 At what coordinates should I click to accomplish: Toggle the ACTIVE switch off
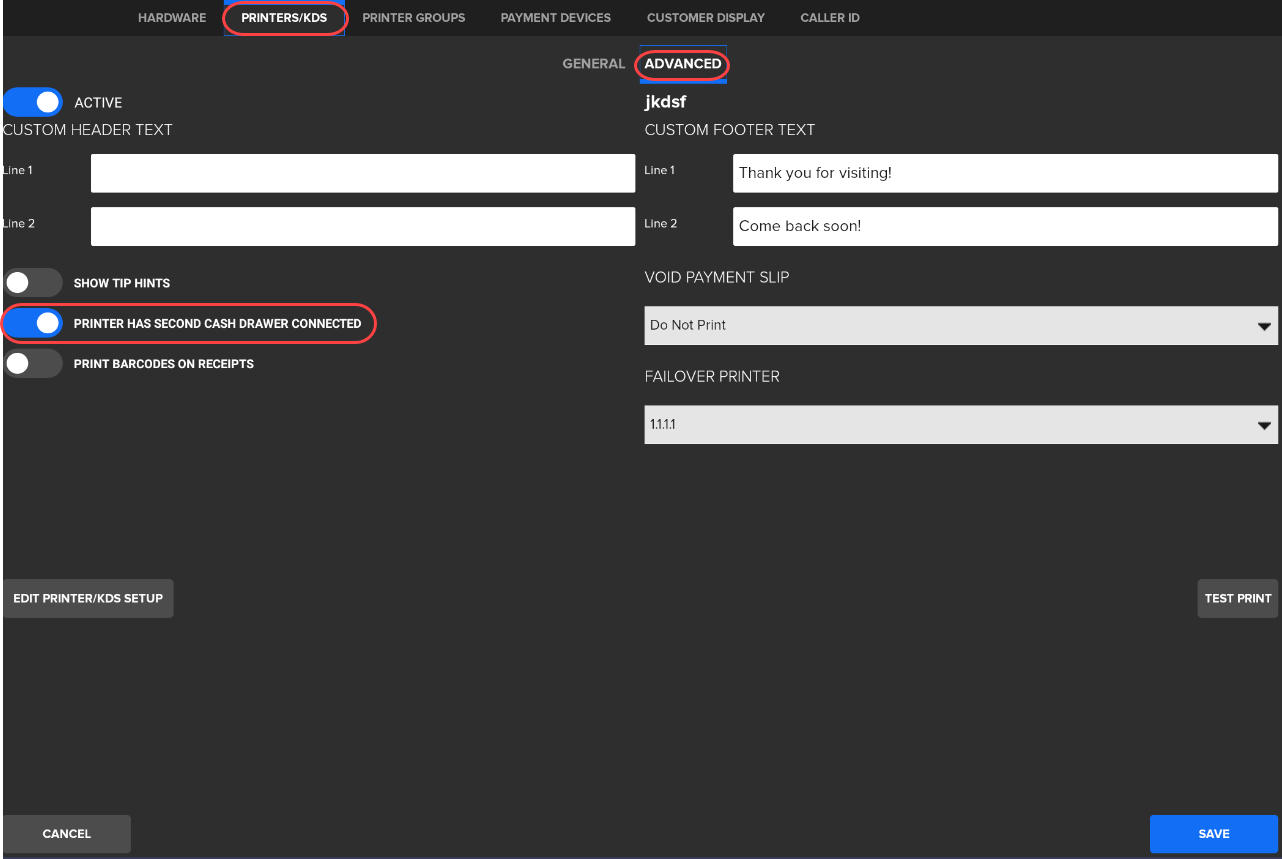pyautogui.click(x=33, y=102)
